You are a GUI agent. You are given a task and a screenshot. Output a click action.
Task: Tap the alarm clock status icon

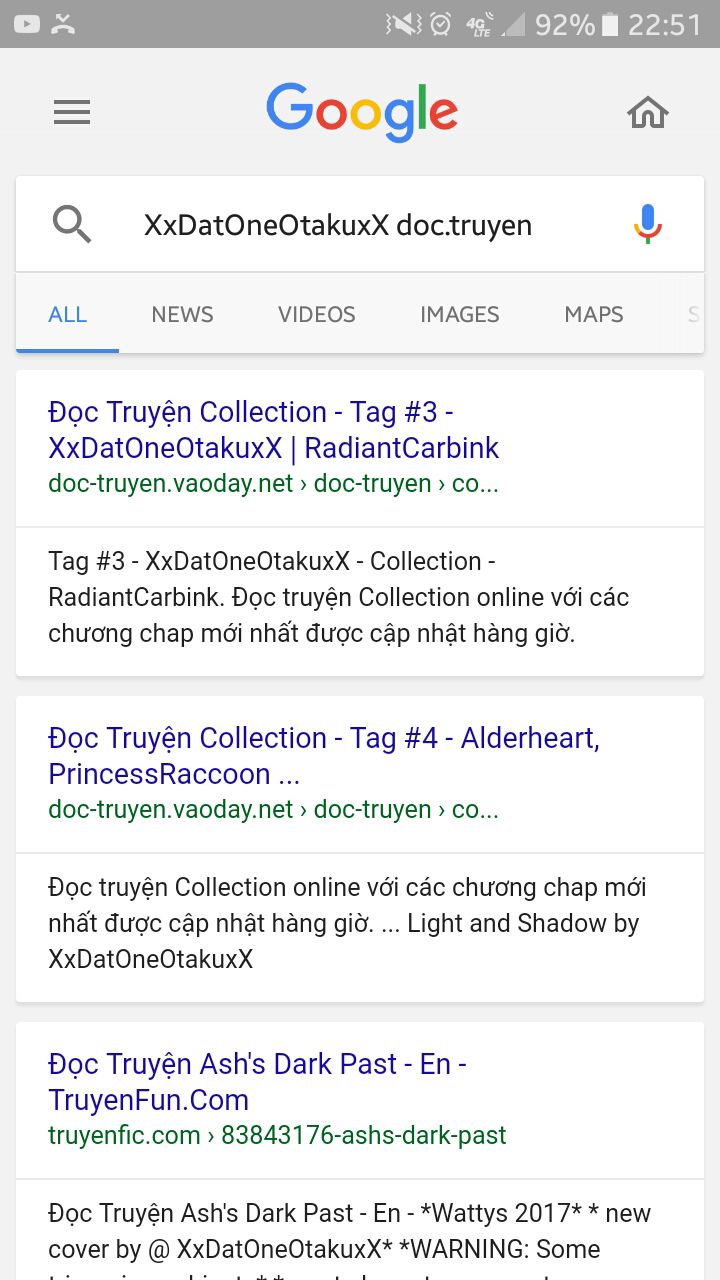[441, 23]
